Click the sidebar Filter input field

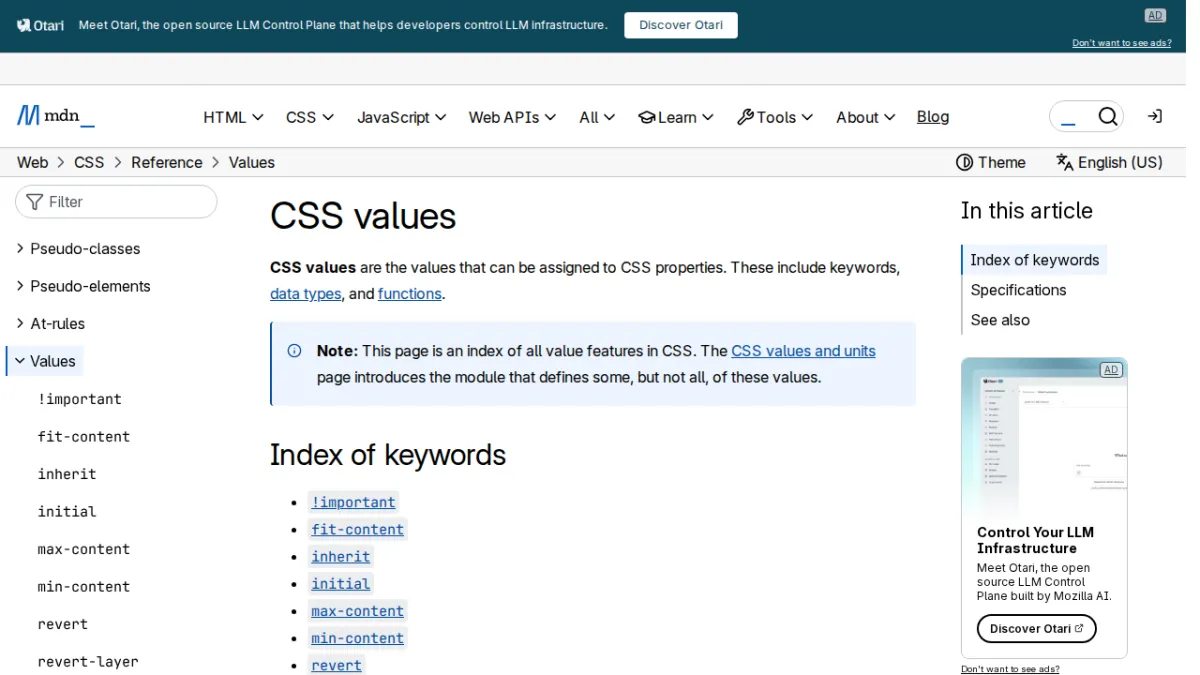pyautogui.click(x=116, y=201)
